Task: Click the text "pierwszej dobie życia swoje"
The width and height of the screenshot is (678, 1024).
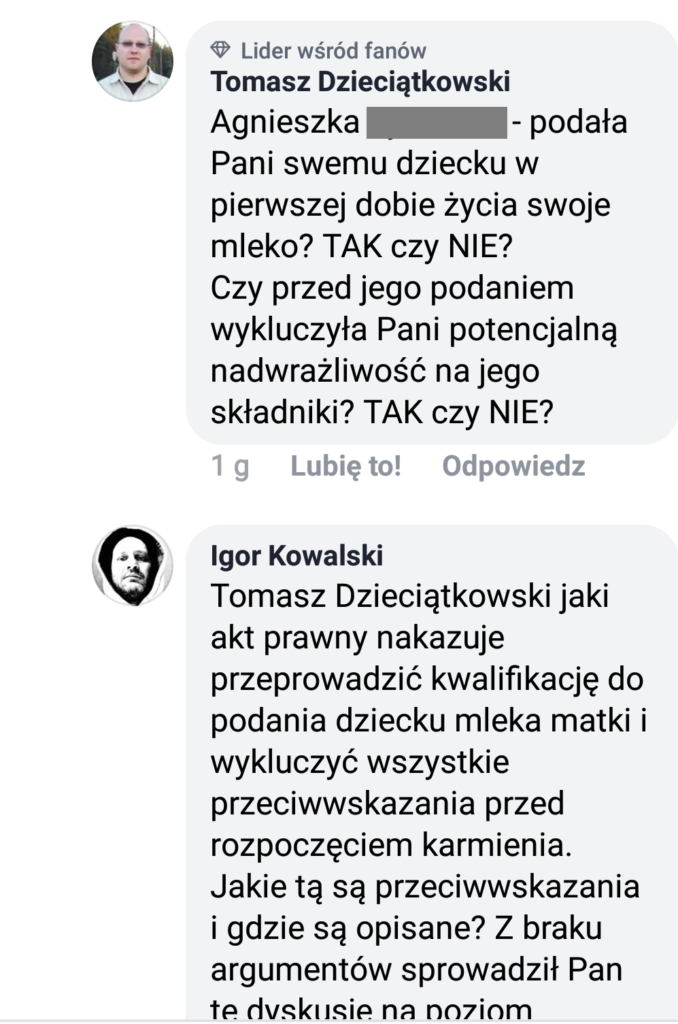Action: (x=410, y=206)
